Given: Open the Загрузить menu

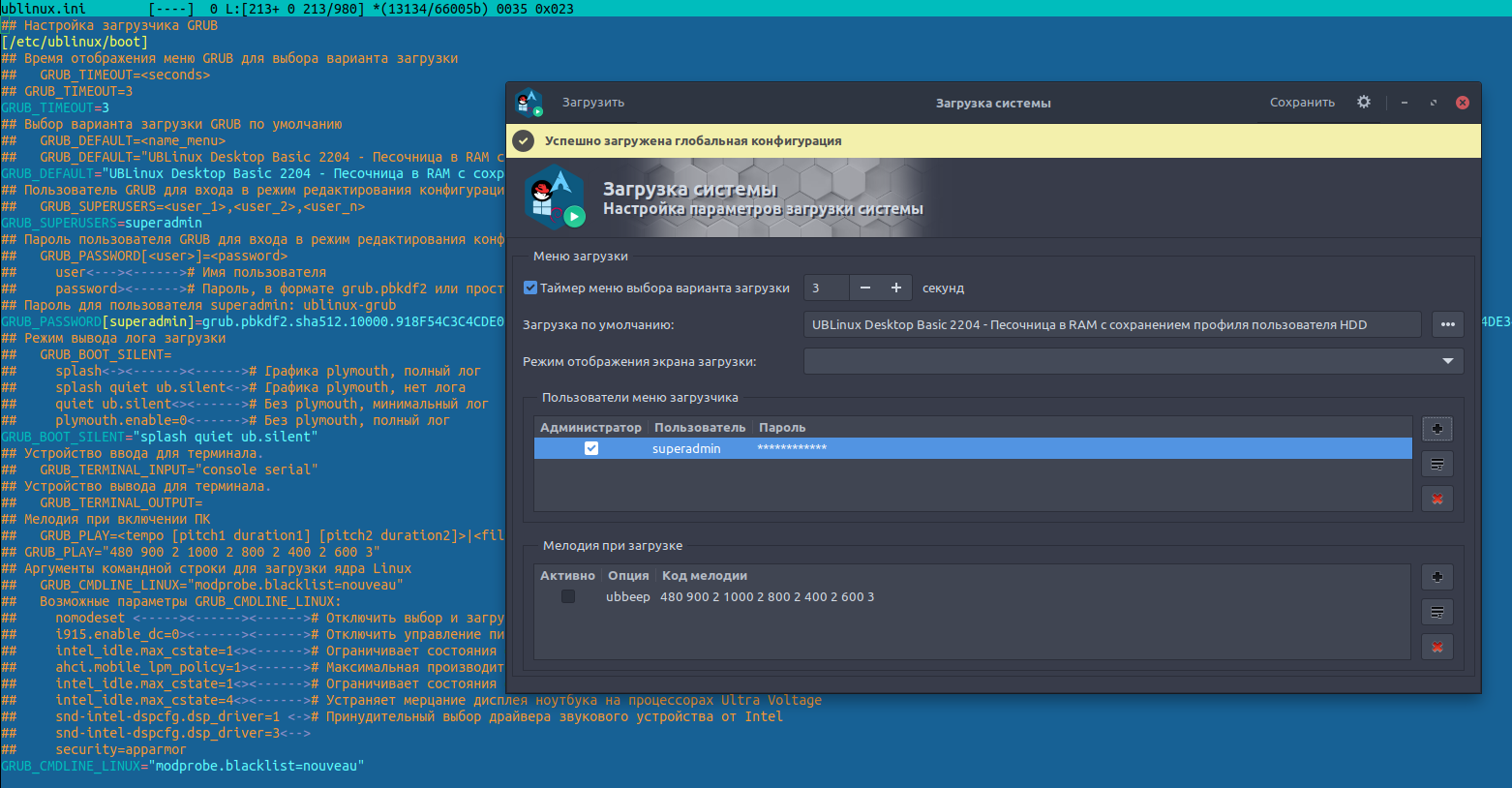Looking at the screenshot, I should coord(592,103).
